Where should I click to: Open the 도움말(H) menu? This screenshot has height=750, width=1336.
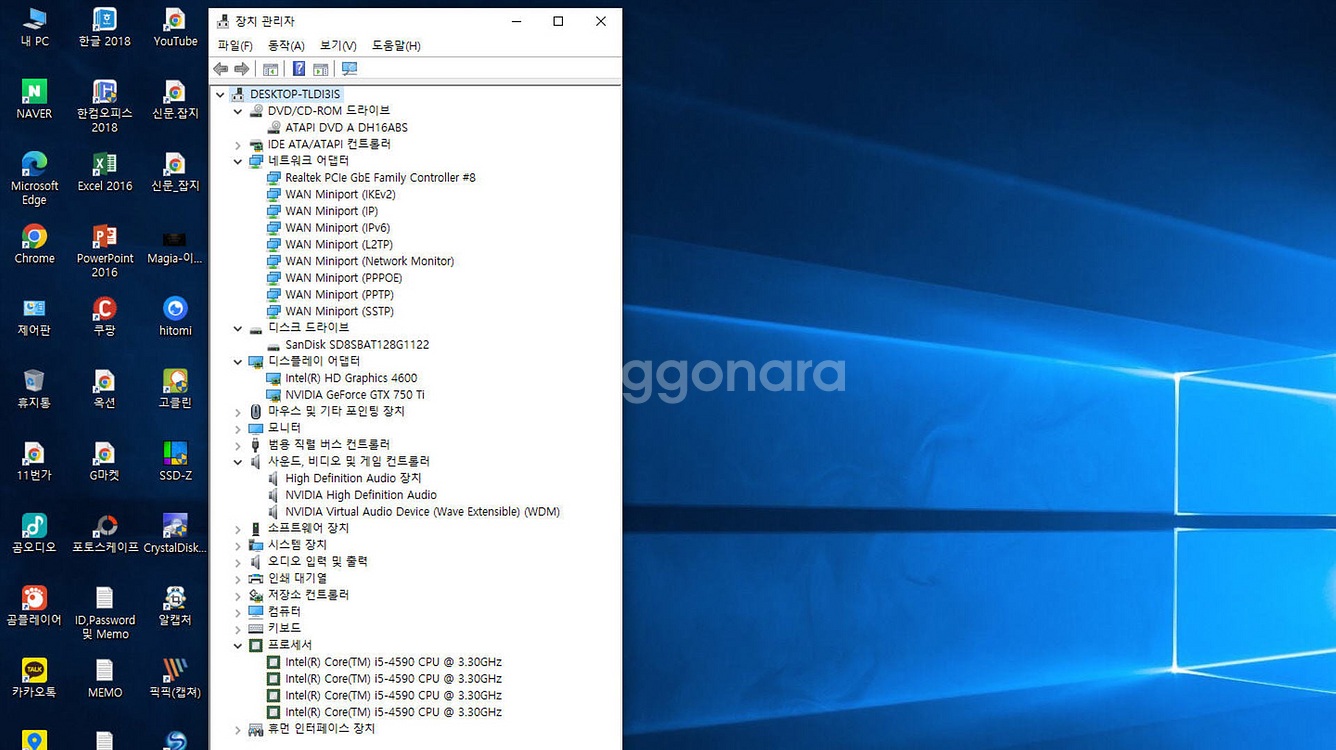[x=396, y=46]
